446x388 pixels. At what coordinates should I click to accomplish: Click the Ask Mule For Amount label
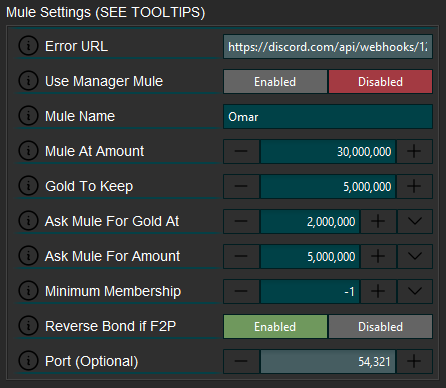[113, 256]
